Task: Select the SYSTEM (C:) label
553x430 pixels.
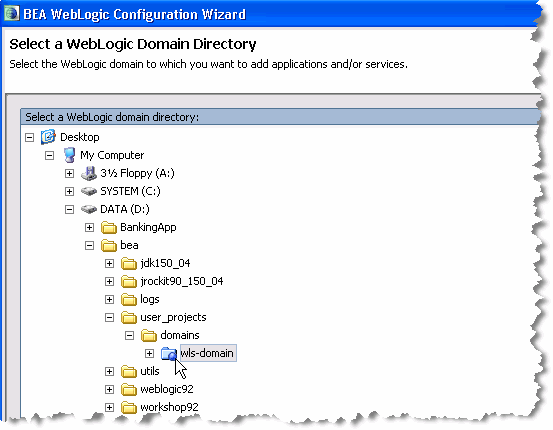Action: point(130,191)
